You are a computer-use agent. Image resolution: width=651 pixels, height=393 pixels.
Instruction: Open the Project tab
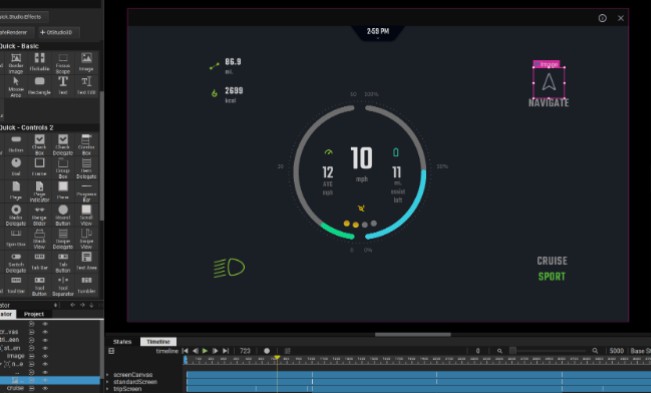point(34,314)
